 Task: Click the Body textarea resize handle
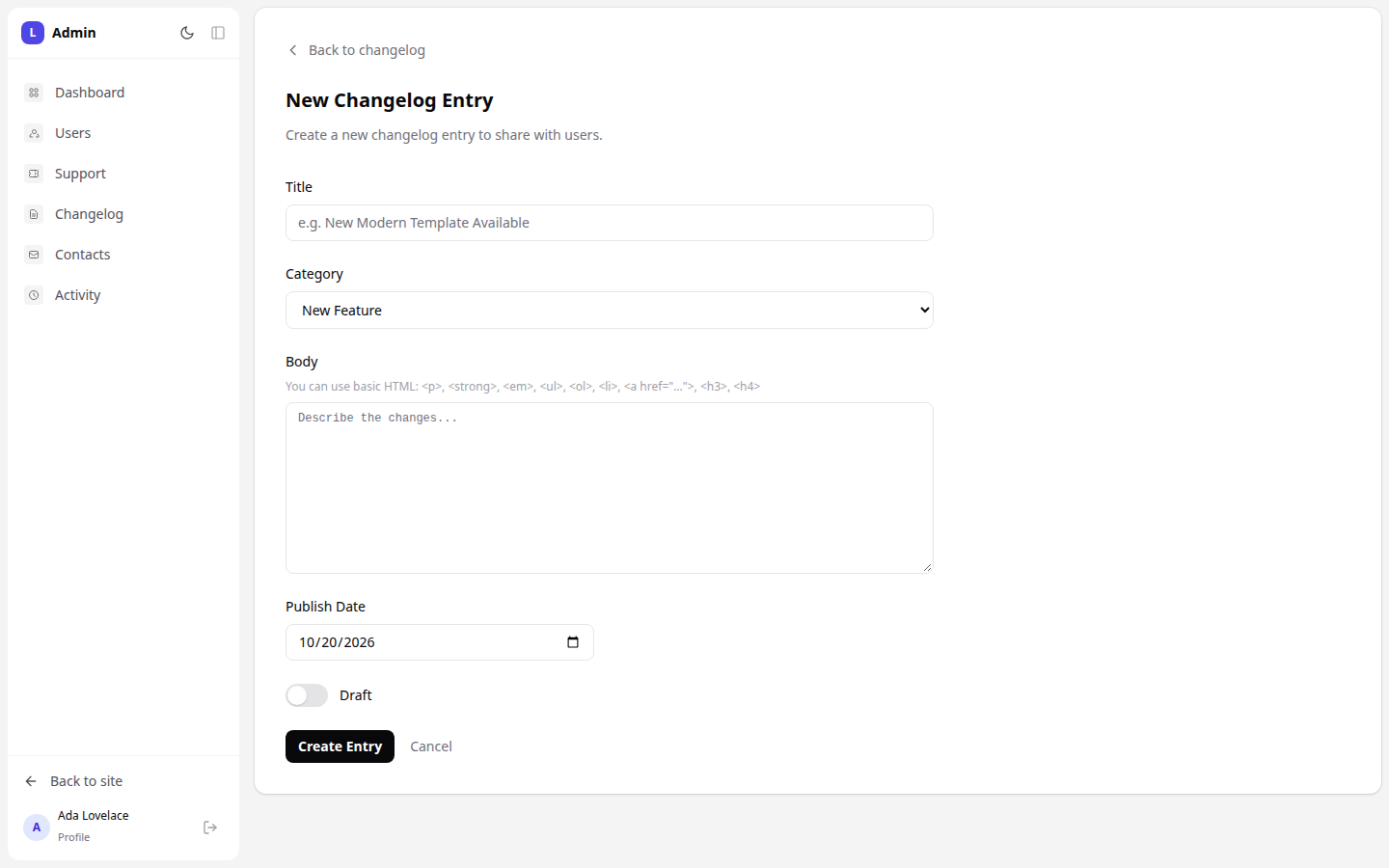tap(927, 567)
